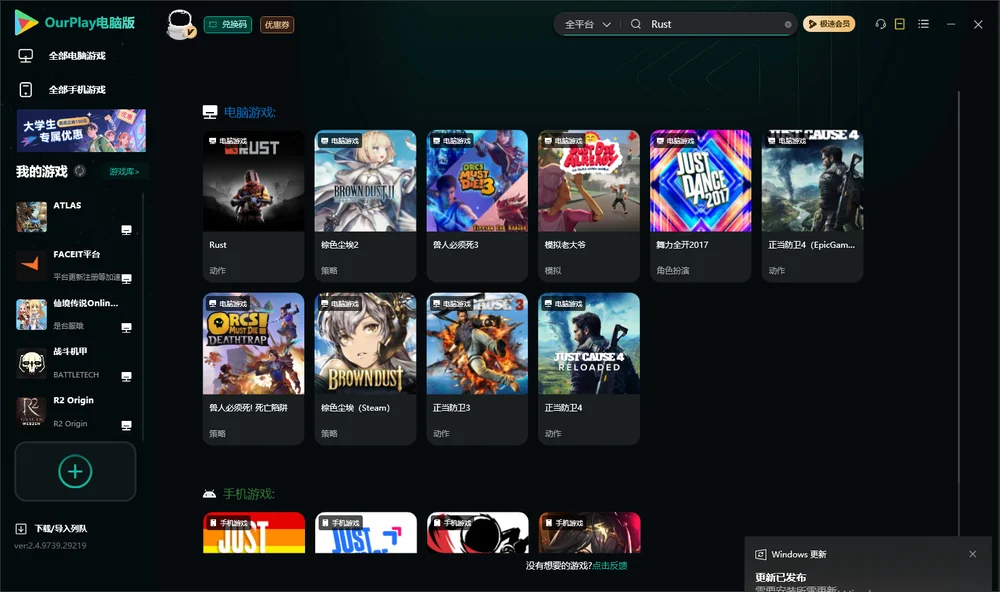Add a game with the plus button
Screen dimensions: 1000x592
click(75, 471)
